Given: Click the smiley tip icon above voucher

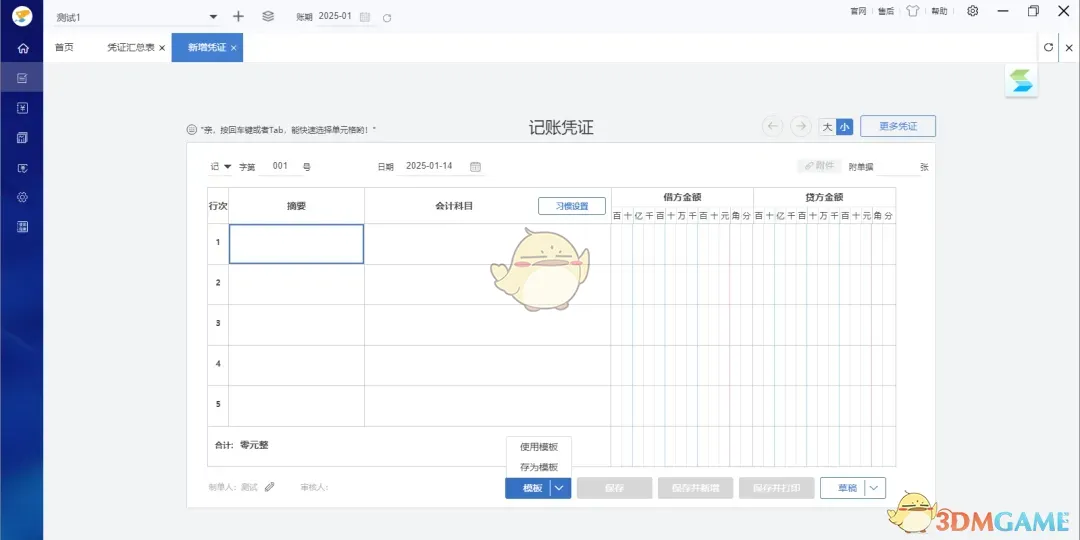Looking at the screenshot, I should coord(191,129).
